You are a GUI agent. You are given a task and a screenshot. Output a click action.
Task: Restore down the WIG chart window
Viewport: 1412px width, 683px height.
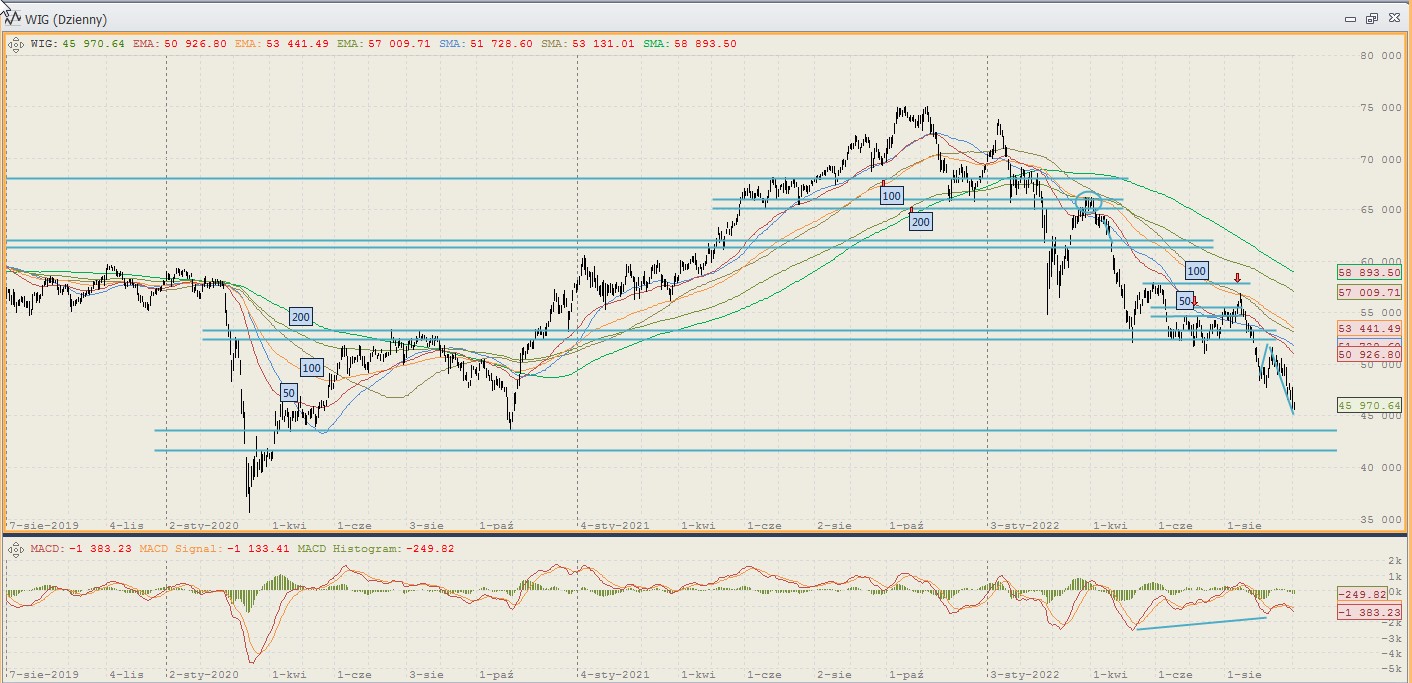(1371, 18)
